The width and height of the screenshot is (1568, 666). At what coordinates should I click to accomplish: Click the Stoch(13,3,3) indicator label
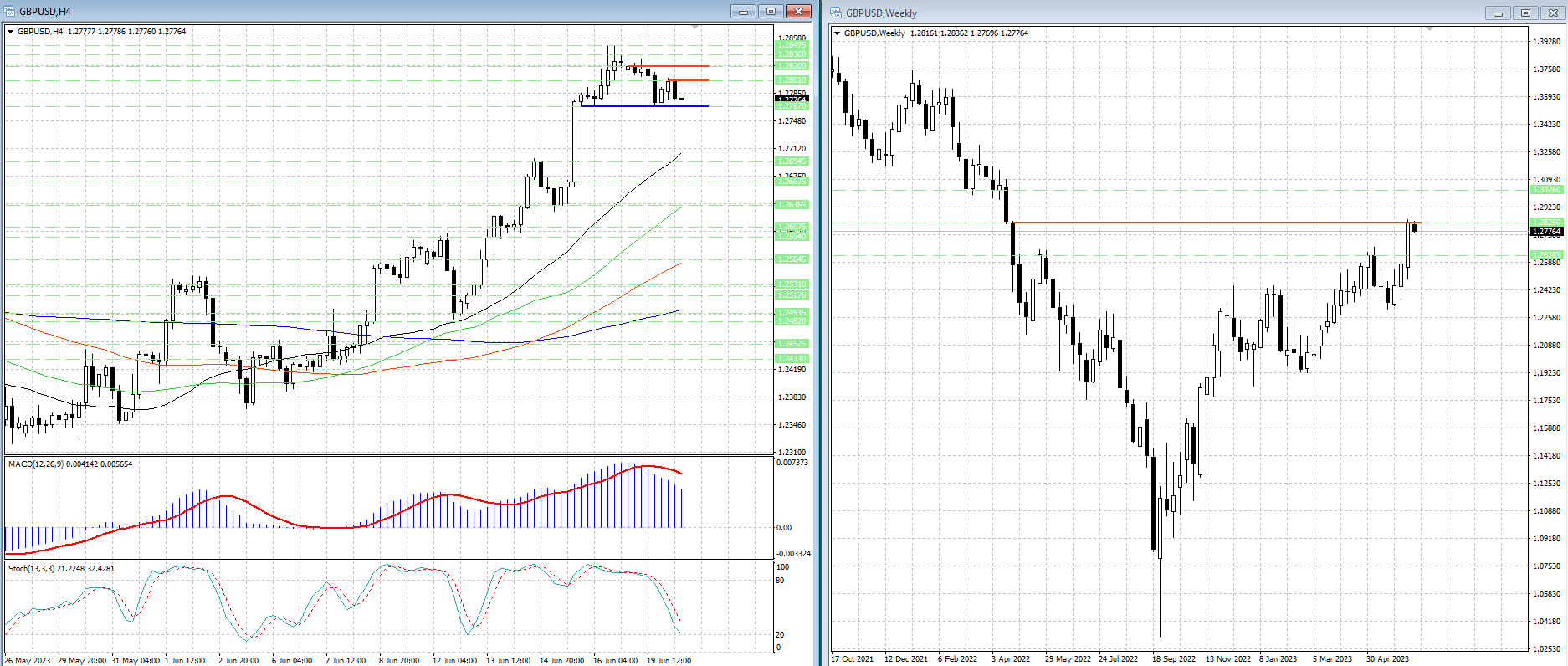click(60, 568)
